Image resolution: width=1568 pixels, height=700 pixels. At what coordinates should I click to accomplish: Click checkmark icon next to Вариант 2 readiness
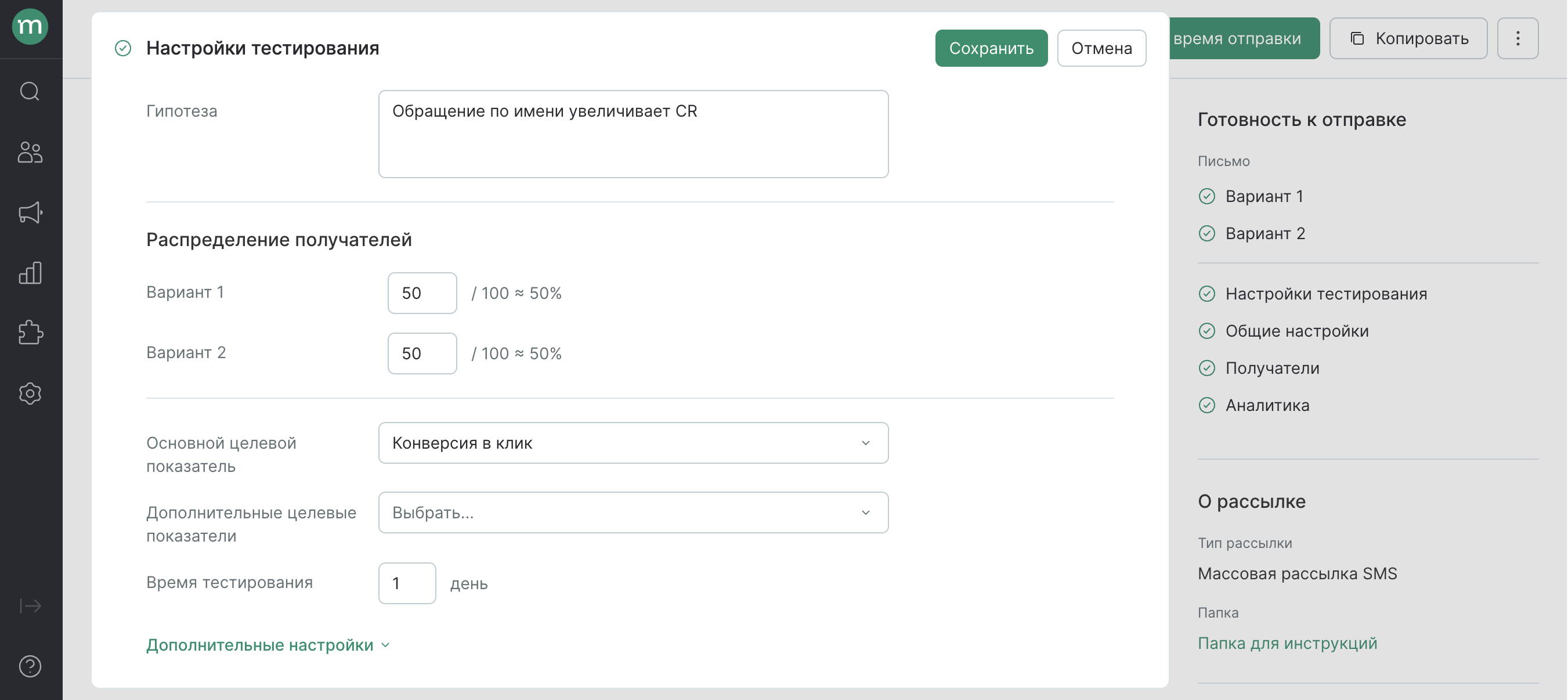[1206, 233]
